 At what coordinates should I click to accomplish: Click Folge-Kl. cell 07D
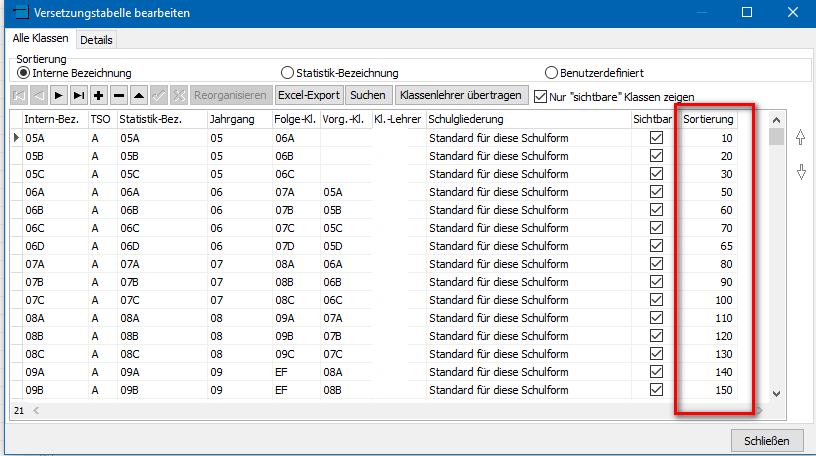coord(296,246)
